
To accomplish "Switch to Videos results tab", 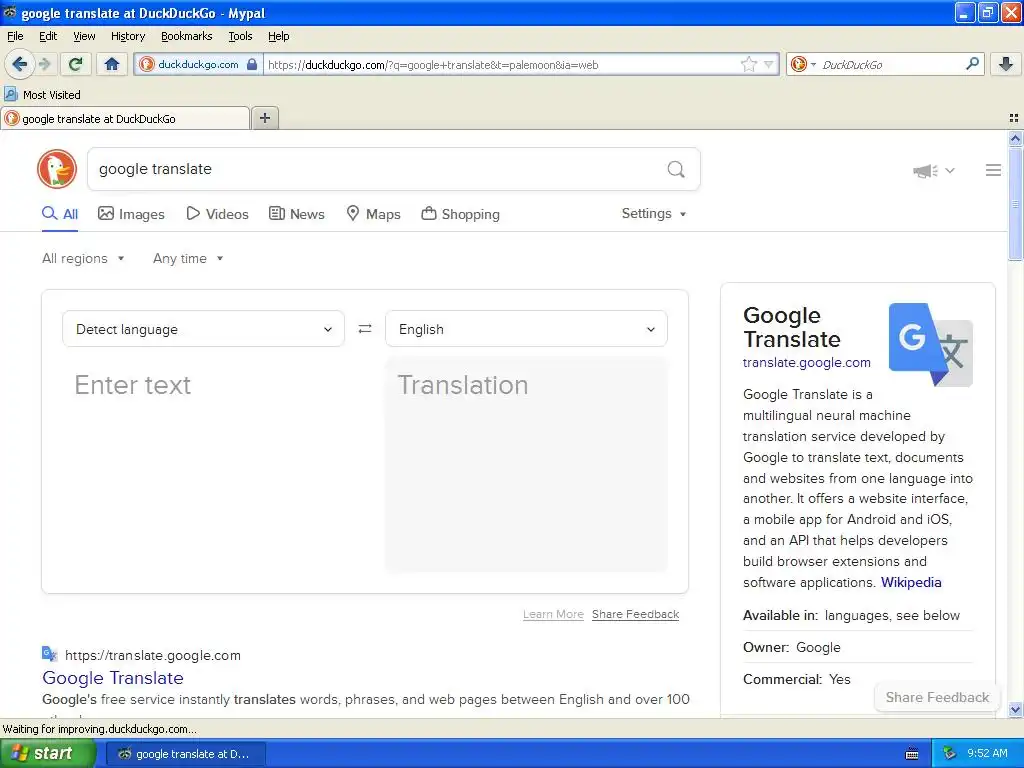I will [x=217, y=214].
